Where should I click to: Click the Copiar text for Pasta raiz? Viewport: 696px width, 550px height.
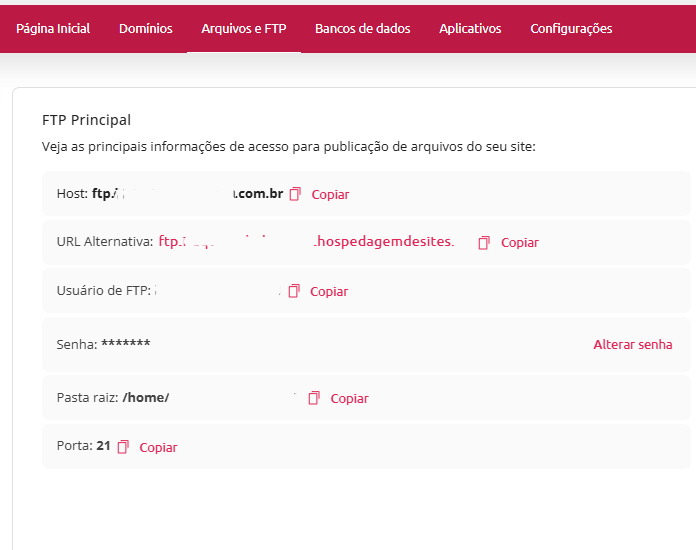pos(349,398)
